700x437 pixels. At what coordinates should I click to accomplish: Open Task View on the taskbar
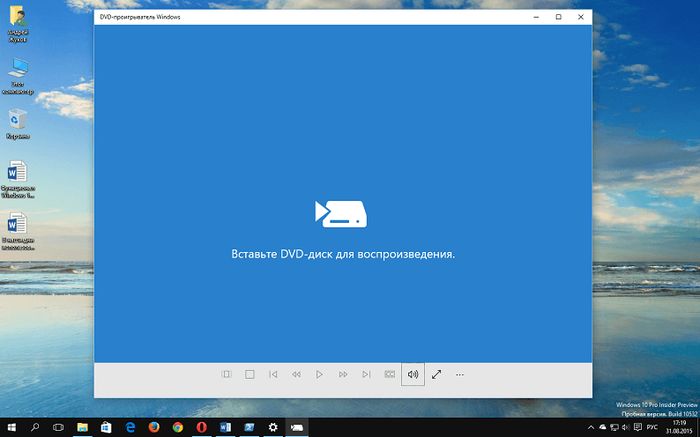[x=58, y=427]
